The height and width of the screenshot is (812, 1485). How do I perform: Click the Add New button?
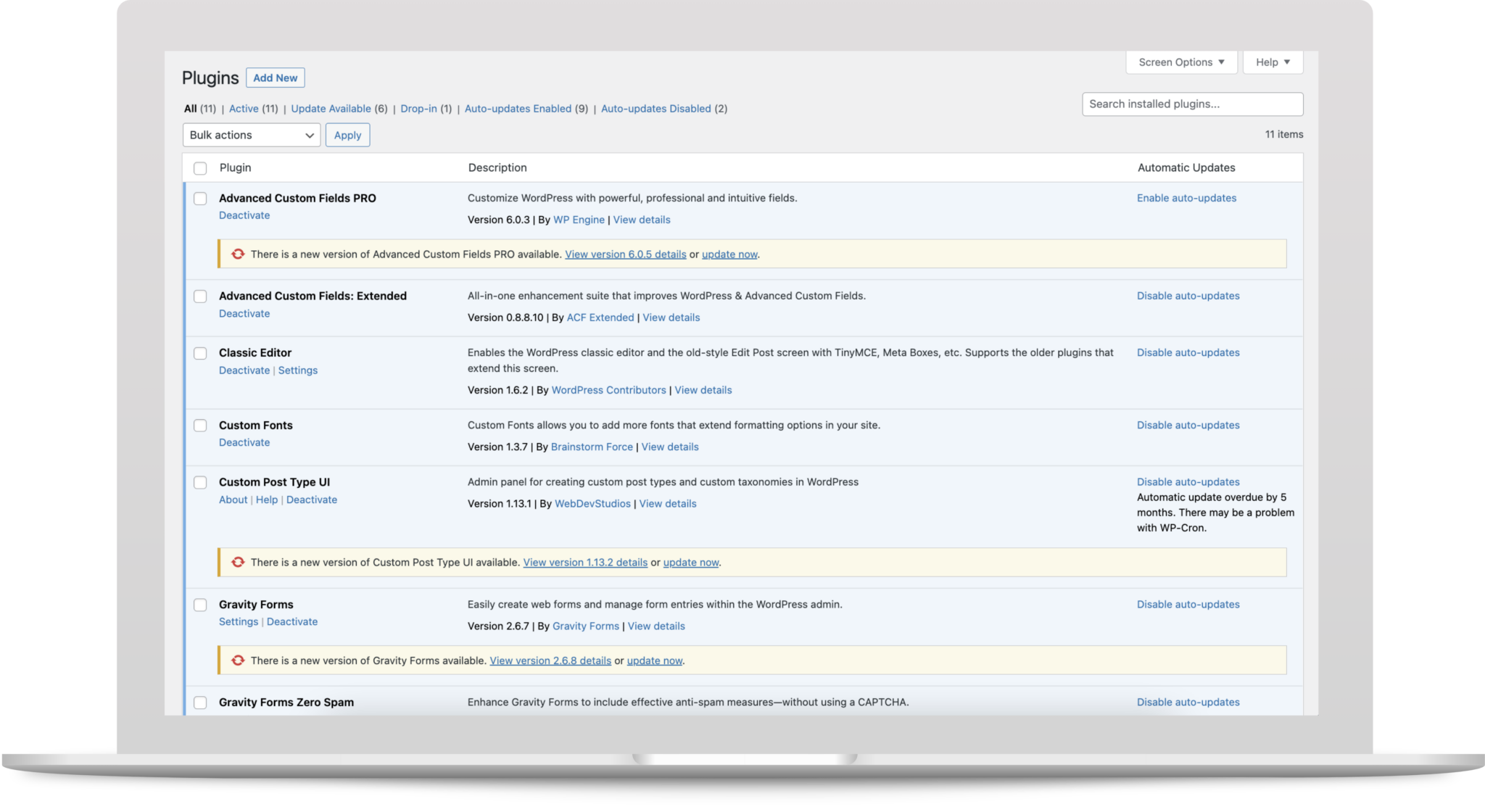pos(275,78)
